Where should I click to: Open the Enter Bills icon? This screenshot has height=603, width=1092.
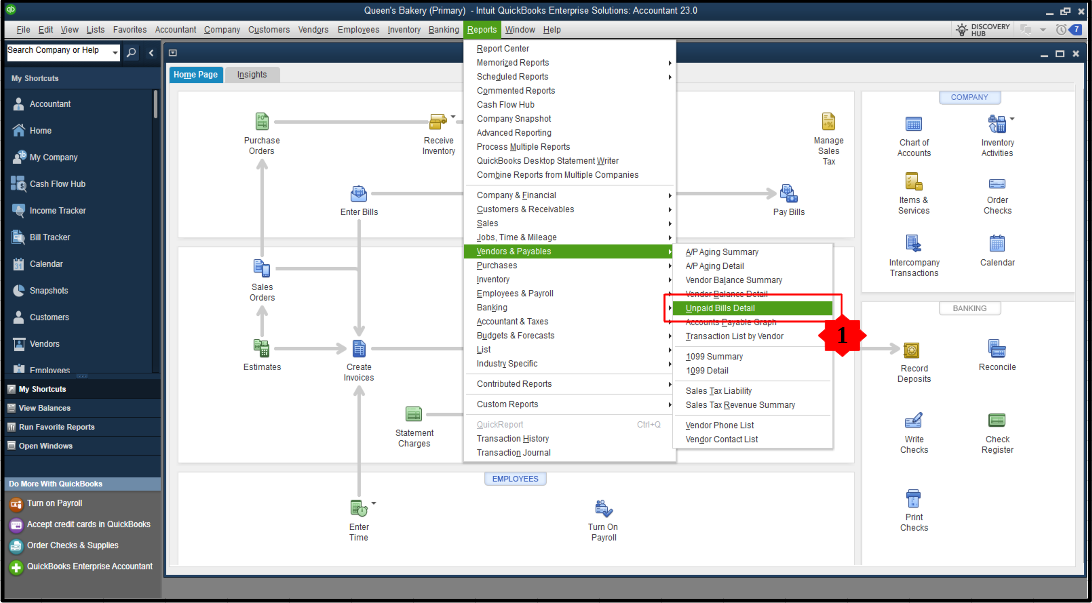(359, 194)
